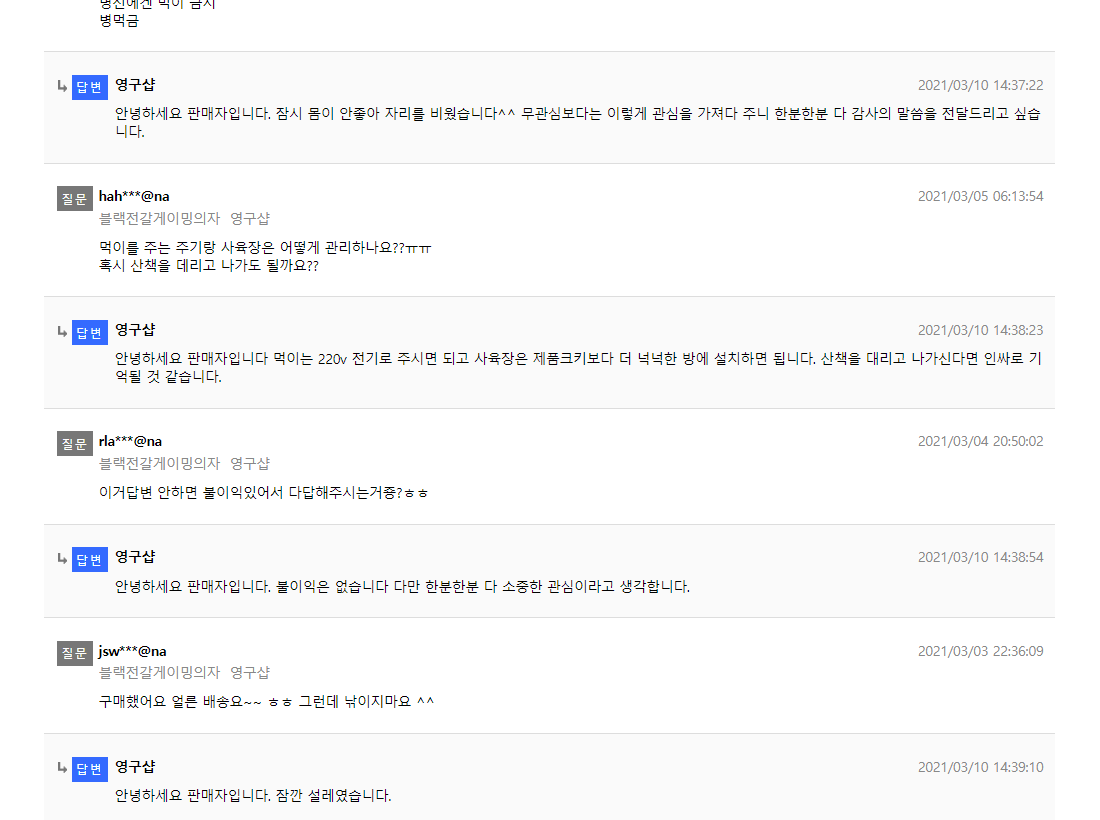Click the 답변 badge at 14:39:10
Screen dimensions: 1100x820
90,769
